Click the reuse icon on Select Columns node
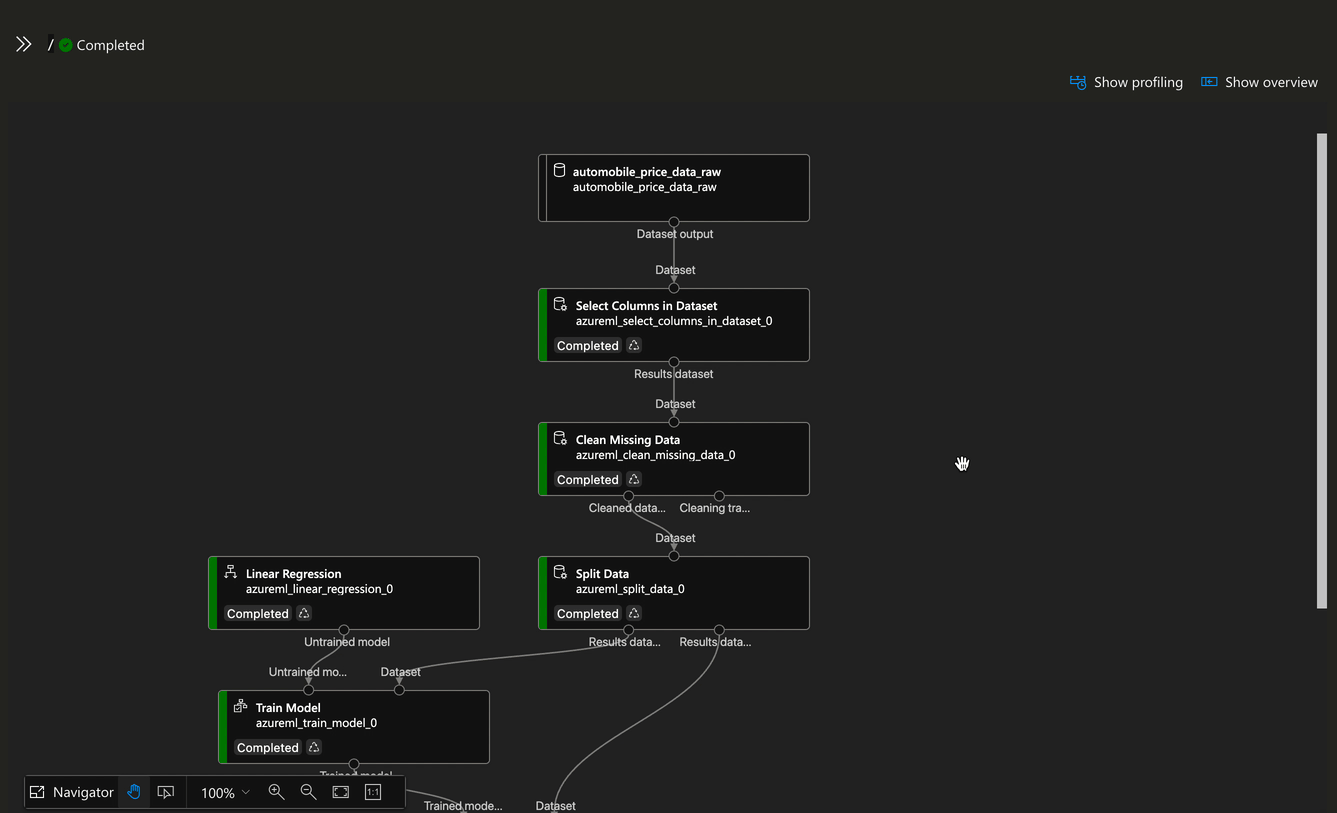Screen dimensions: 1337x813 (x=634, y=345)
